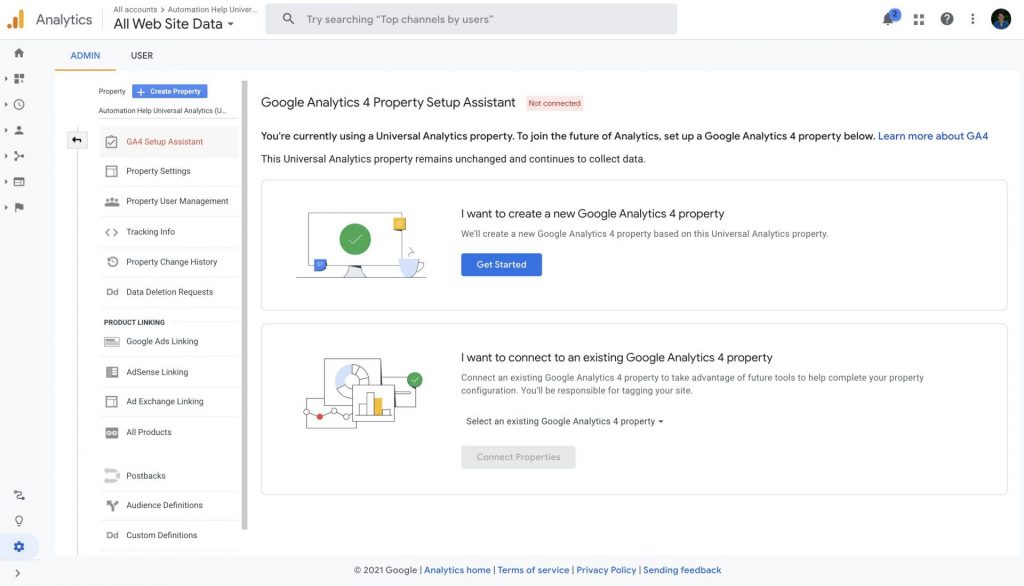Open Acquisition arrows icon in sidebar
The height and width of the screenshot is (586, 1024).
19,156
